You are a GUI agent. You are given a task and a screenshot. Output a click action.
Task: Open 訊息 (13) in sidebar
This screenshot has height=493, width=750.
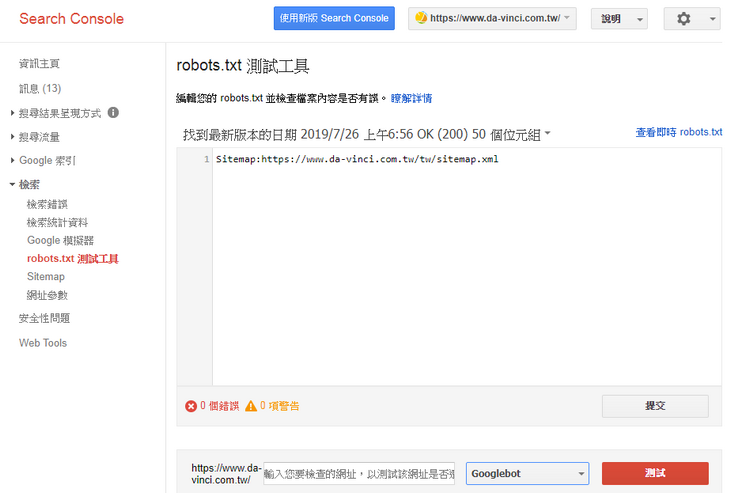click(40, 88)
